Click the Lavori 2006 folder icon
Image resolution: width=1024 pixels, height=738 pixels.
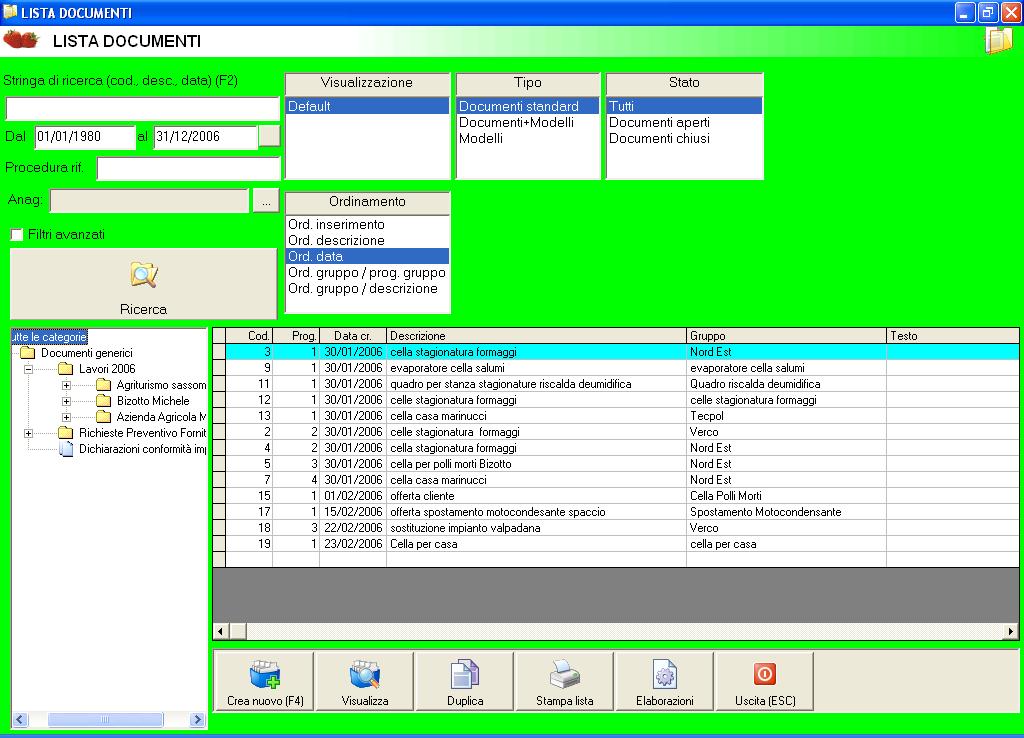point(65,369)
